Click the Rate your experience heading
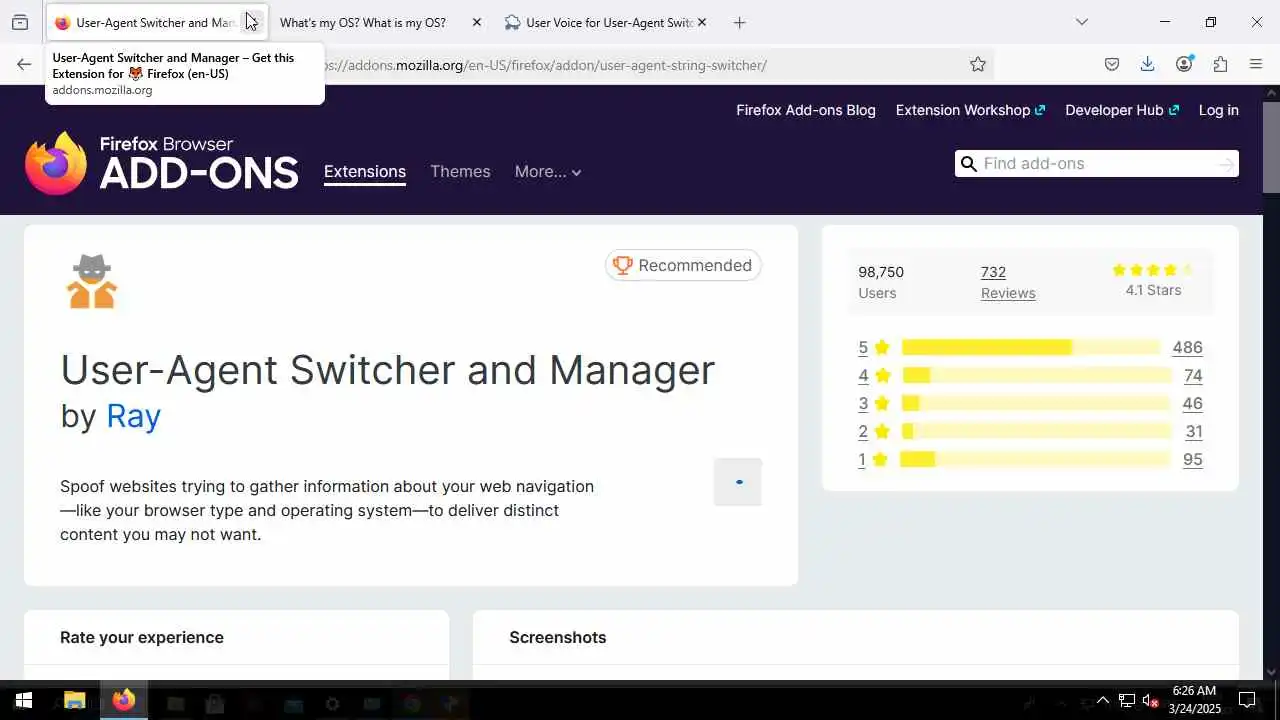1280x720 pixels. pos(142,637)
